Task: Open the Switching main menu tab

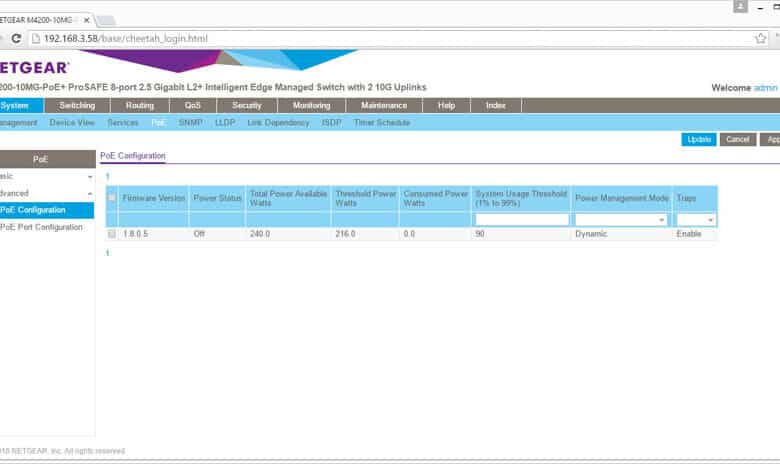Action: 77,105
